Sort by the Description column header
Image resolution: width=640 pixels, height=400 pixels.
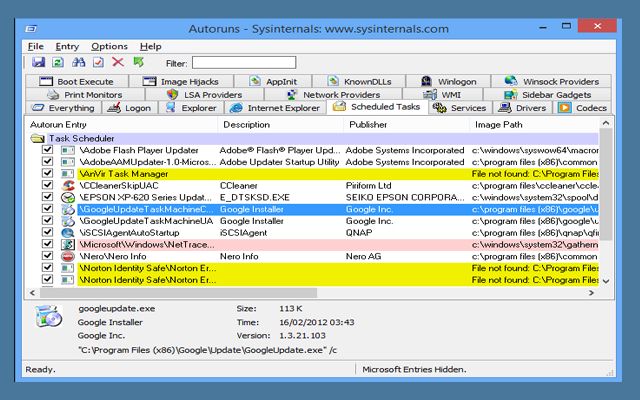click(281, 124)
